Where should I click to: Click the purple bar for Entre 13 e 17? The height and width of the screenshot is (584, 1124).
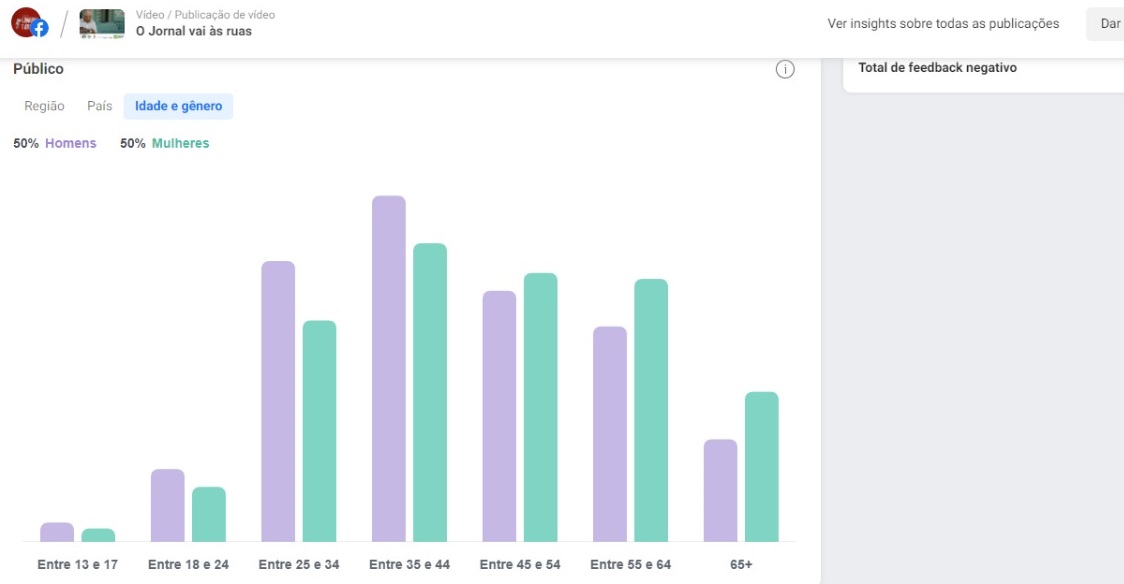(x=57, y=532)
